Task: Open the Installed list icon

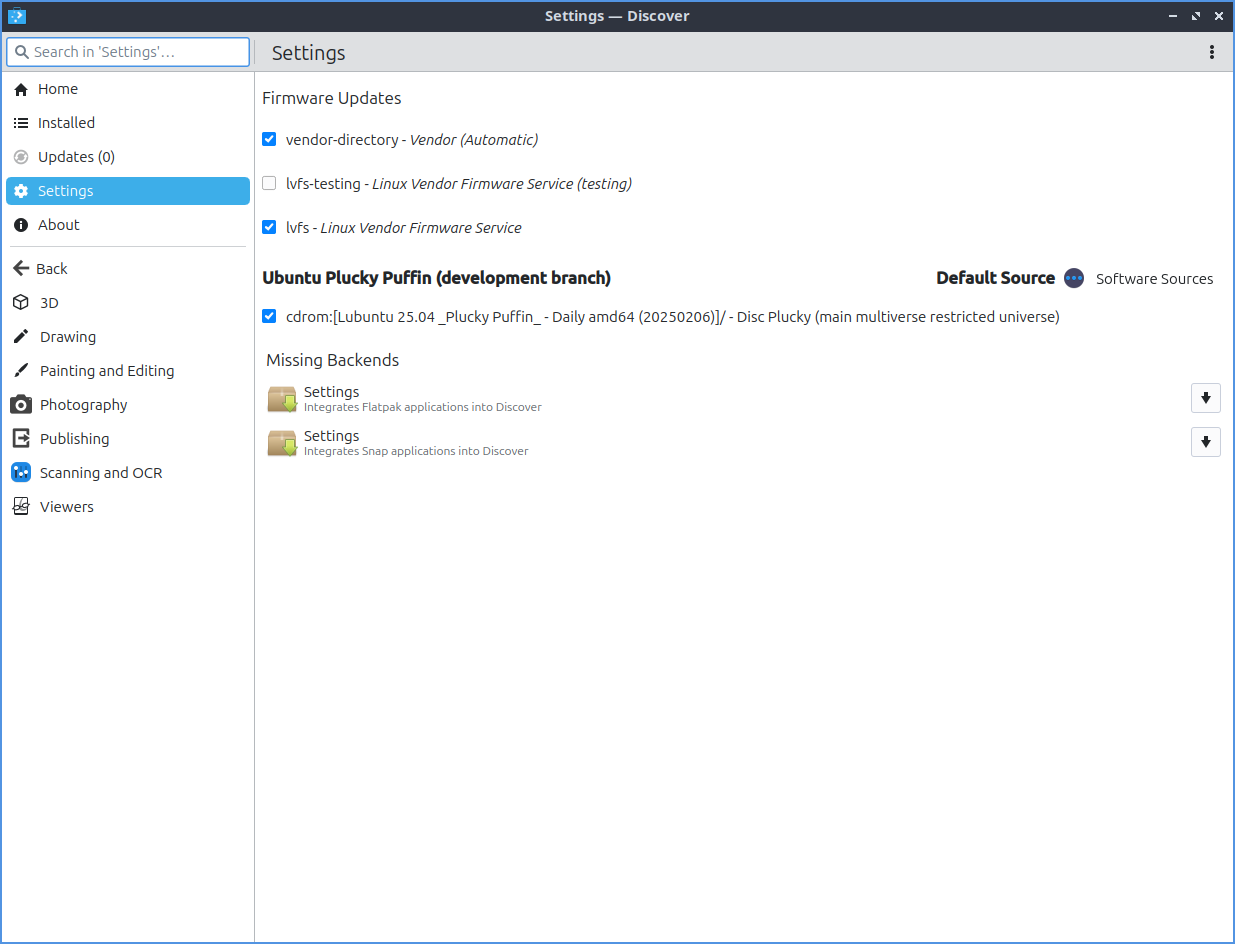Action: point(21,123)
